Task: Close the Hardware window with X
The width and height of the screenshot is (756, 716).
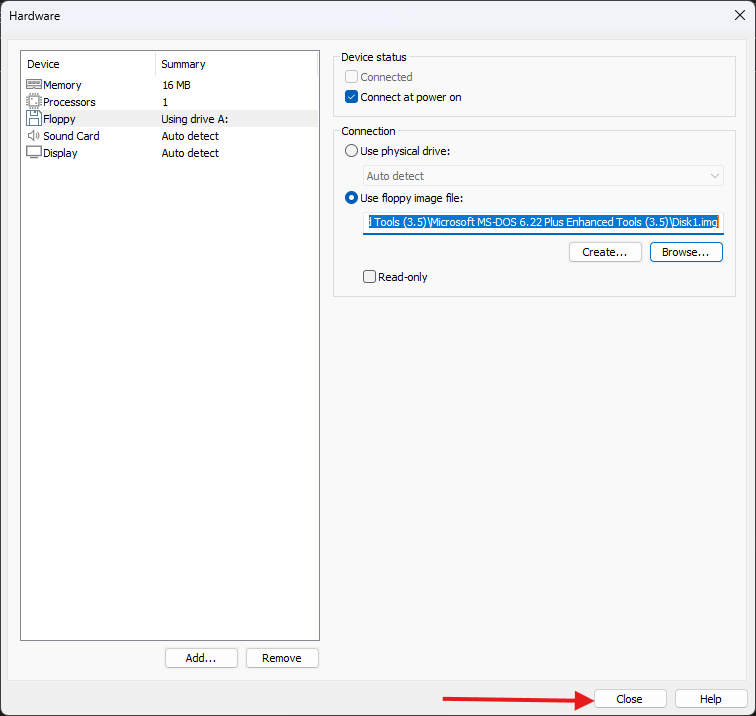Action: pos(739,15)
